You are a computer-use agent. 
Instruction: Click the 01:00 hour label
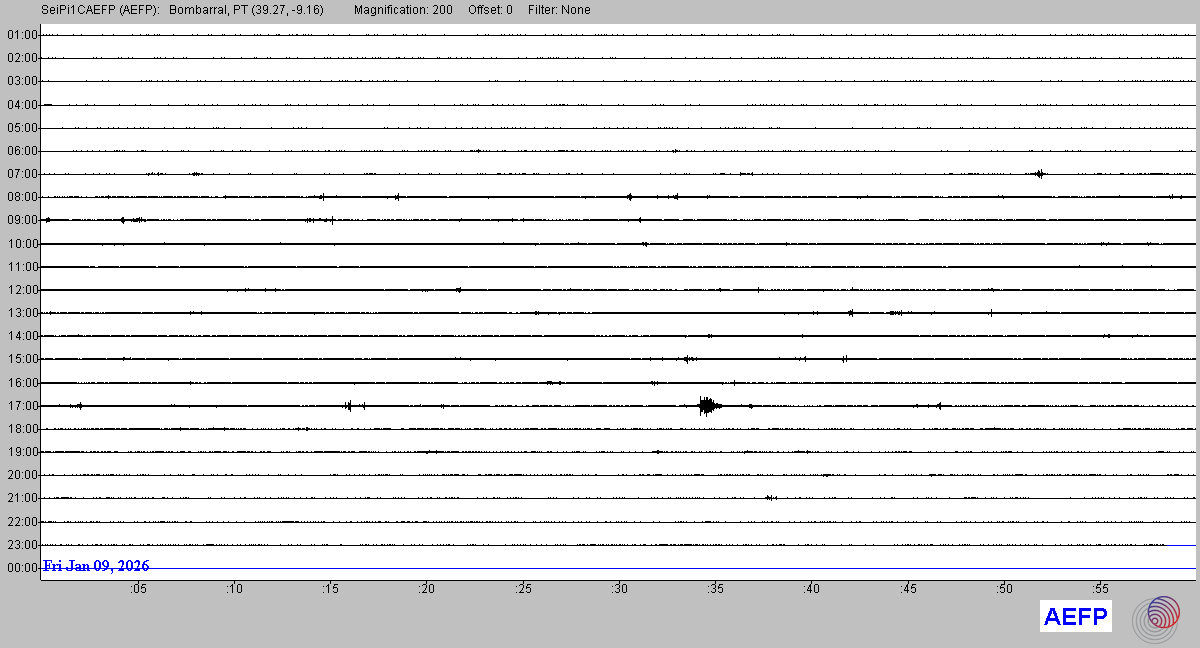coord(22,35)
